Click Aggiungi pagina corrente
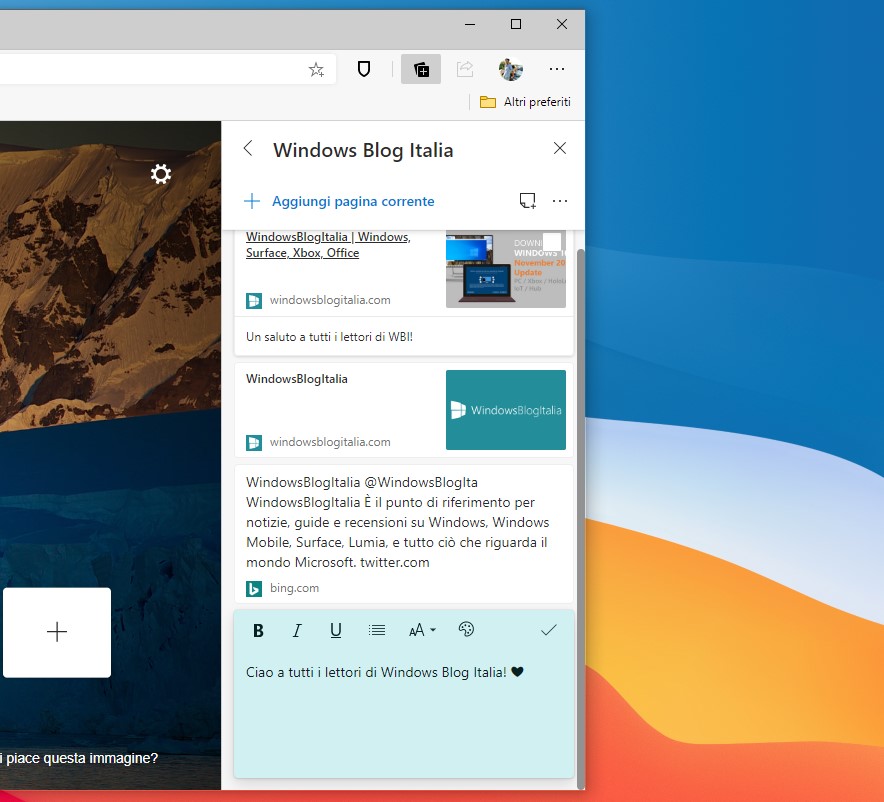This screenshot has width=884, height=802. pos(339,201)
